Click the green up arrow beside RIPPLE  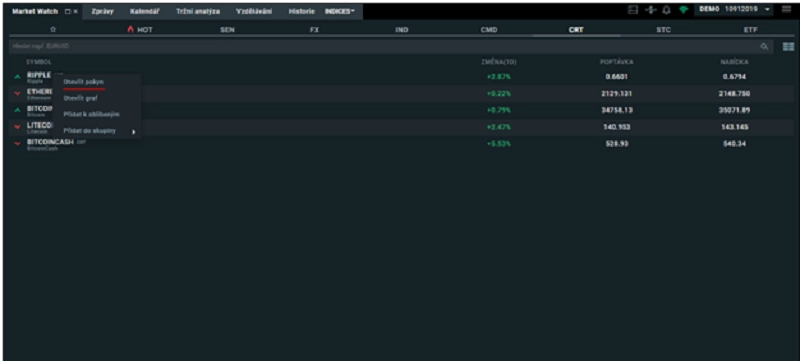click(x=18, y=77)
